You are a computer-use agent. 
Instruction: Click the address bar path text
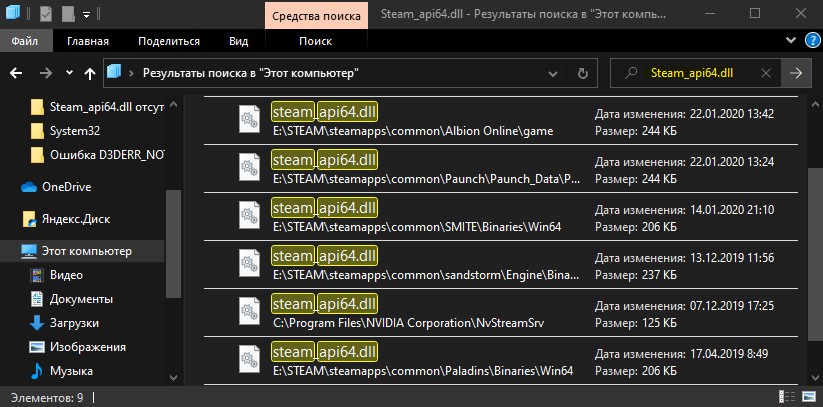pos(251,73)
